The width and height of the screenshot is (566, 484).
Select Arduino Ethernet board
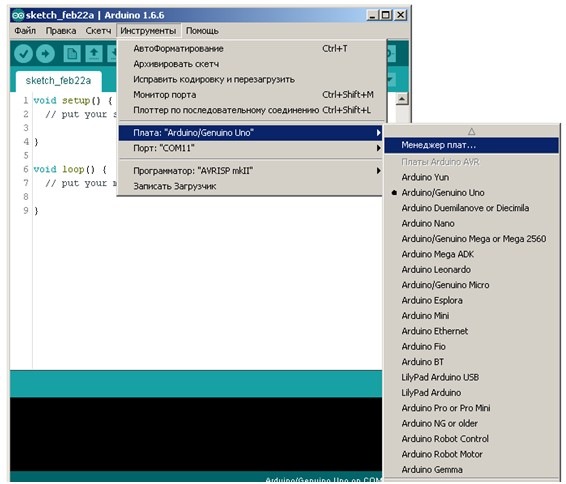tap(471, 331)
